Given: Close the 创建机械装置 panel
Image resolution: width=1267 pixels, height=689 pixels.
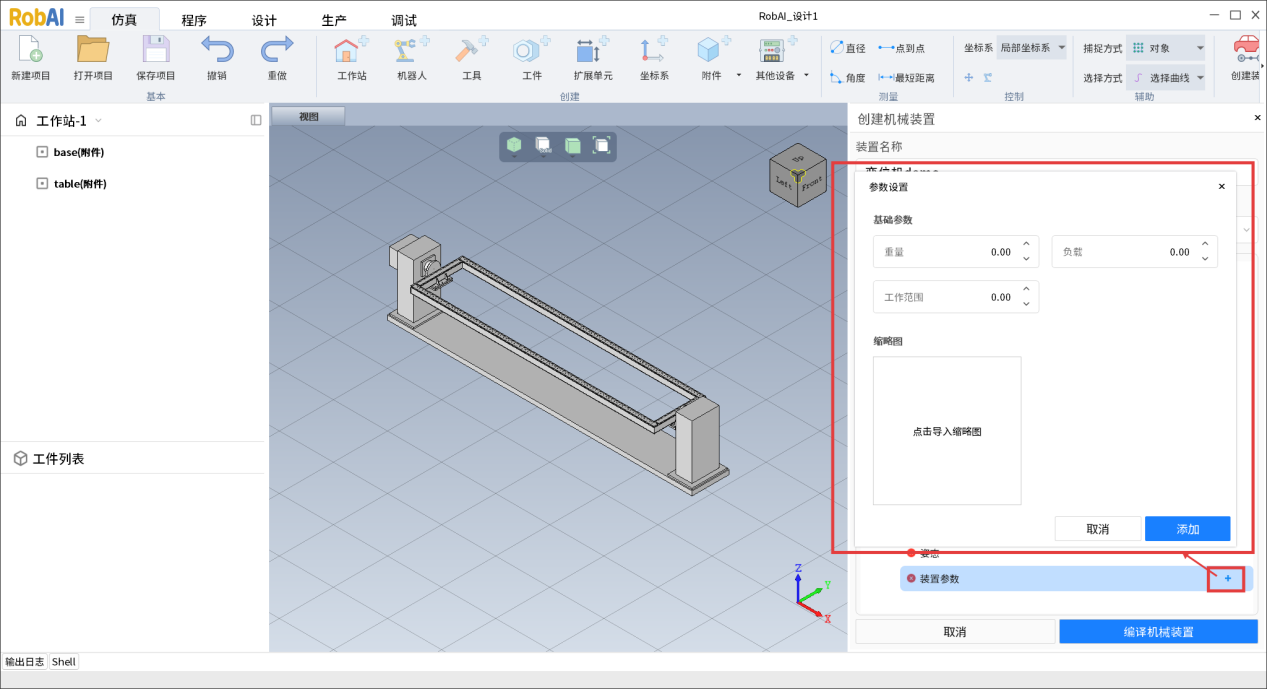Looking at the screenshot, I should pos(1257,118).
